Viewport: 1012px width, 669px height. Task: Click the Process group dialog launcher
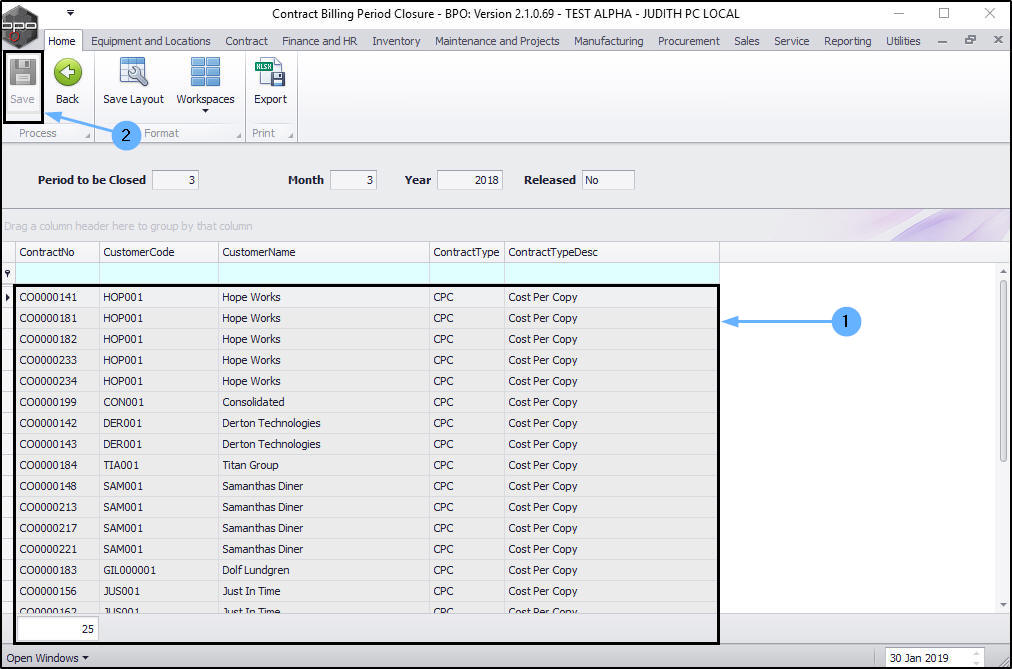pyautogui.click(x=87, y=134)
